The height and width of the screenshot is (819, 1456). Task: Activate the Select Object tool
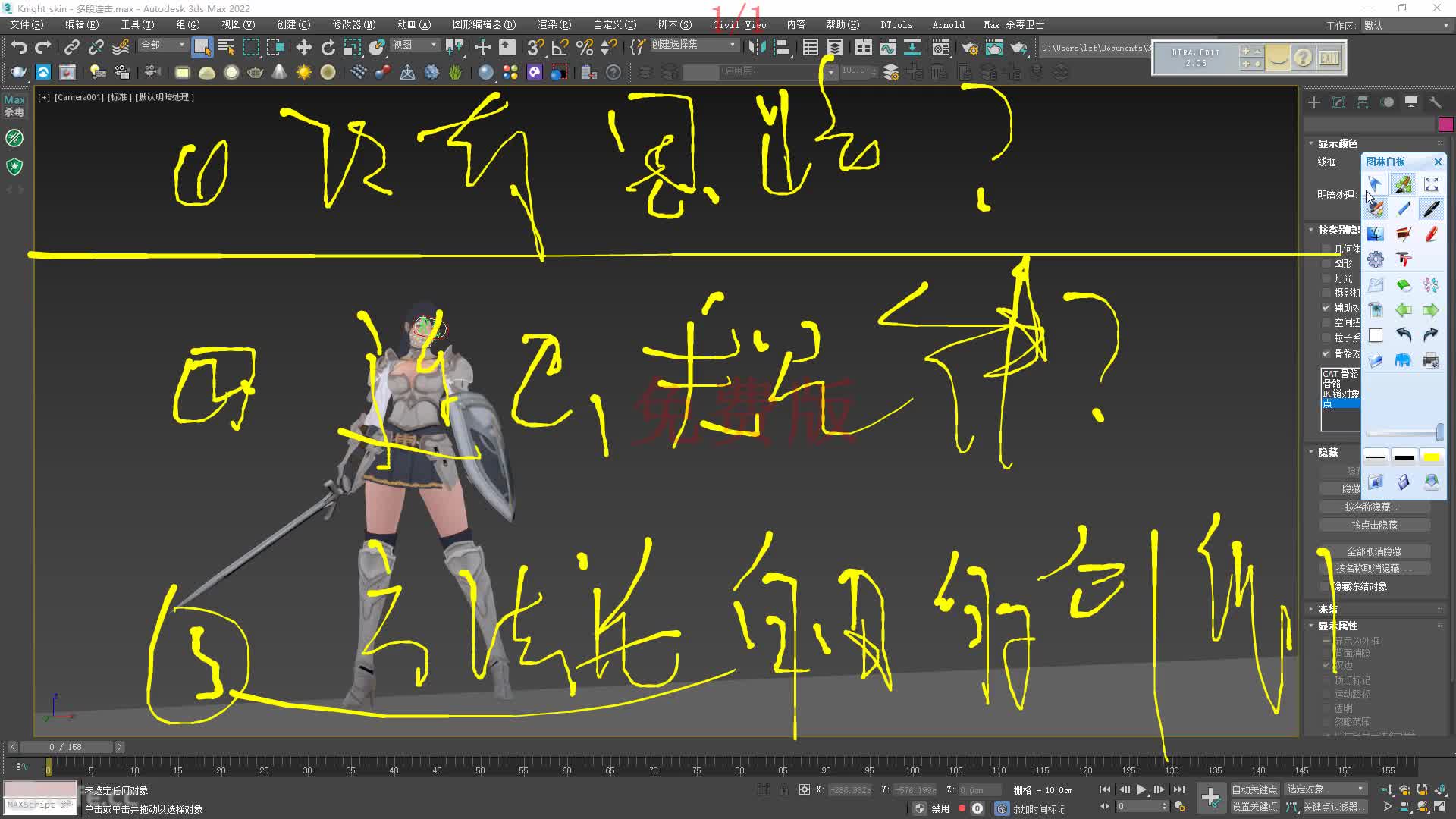202,48
